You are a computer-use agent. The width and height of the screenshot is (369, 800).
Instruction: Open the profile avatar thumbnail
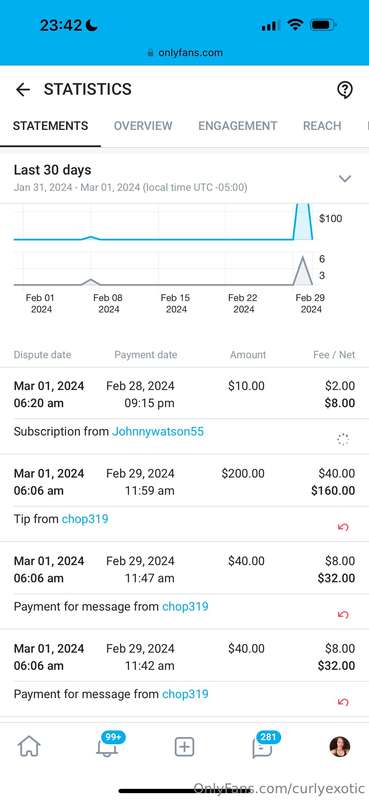[x=339, y=747]
